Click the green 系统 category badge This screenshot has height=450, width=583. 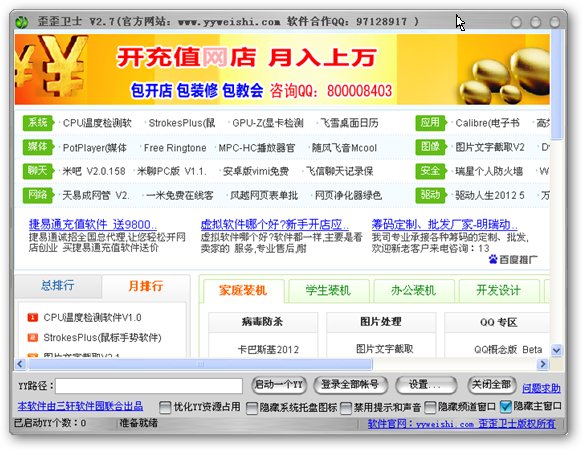pos(38,123)
